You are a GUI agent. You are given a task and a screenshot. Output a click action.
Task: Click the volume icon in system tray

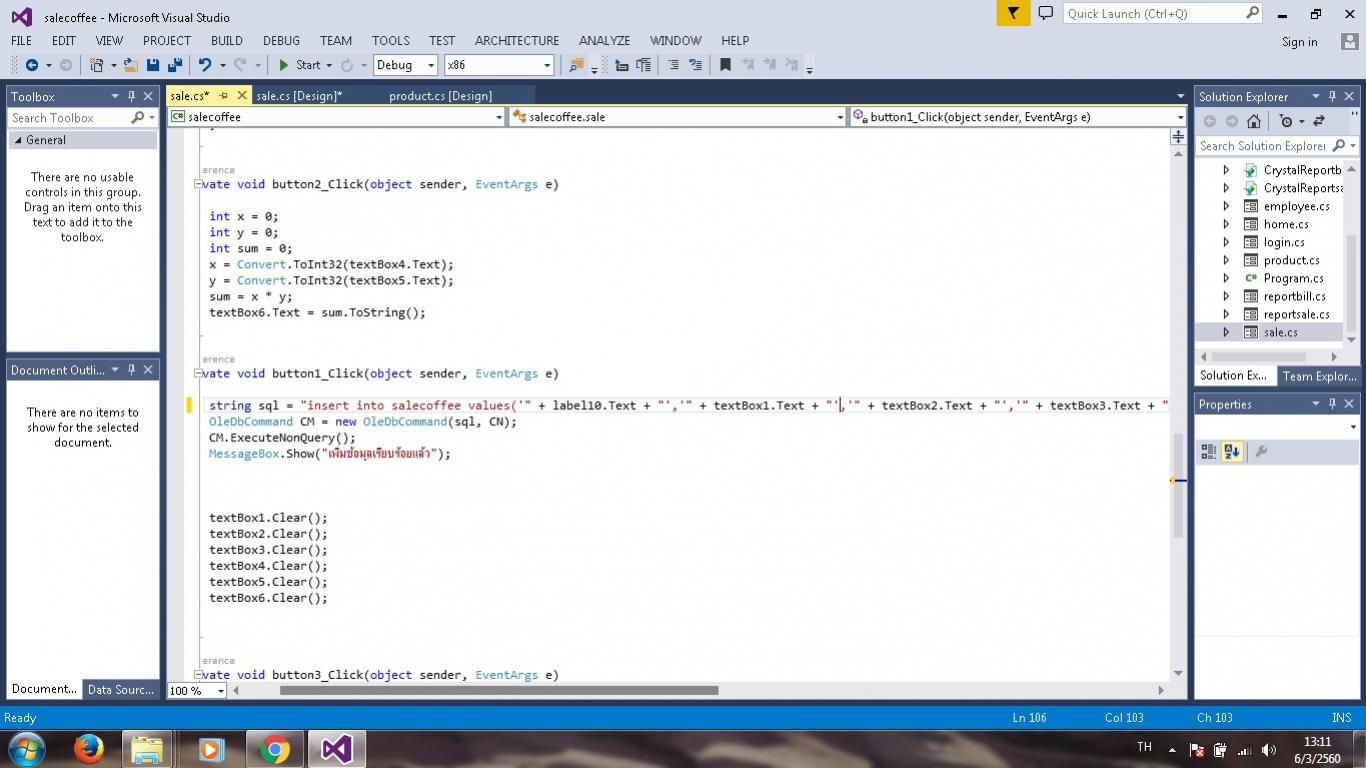(1268, 749)
